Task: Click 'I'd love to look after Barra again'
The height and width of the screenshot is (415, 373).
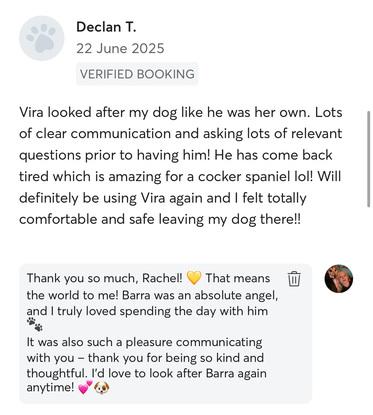Action: point(178,373)
